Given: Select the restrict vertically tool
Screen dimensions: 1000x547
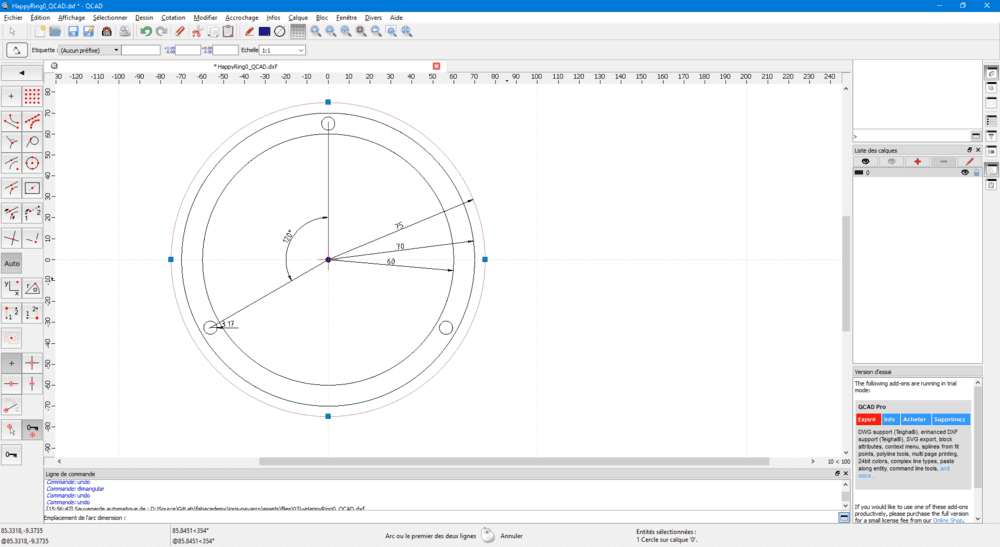Looking at the screenshot, I should (32, 384).
